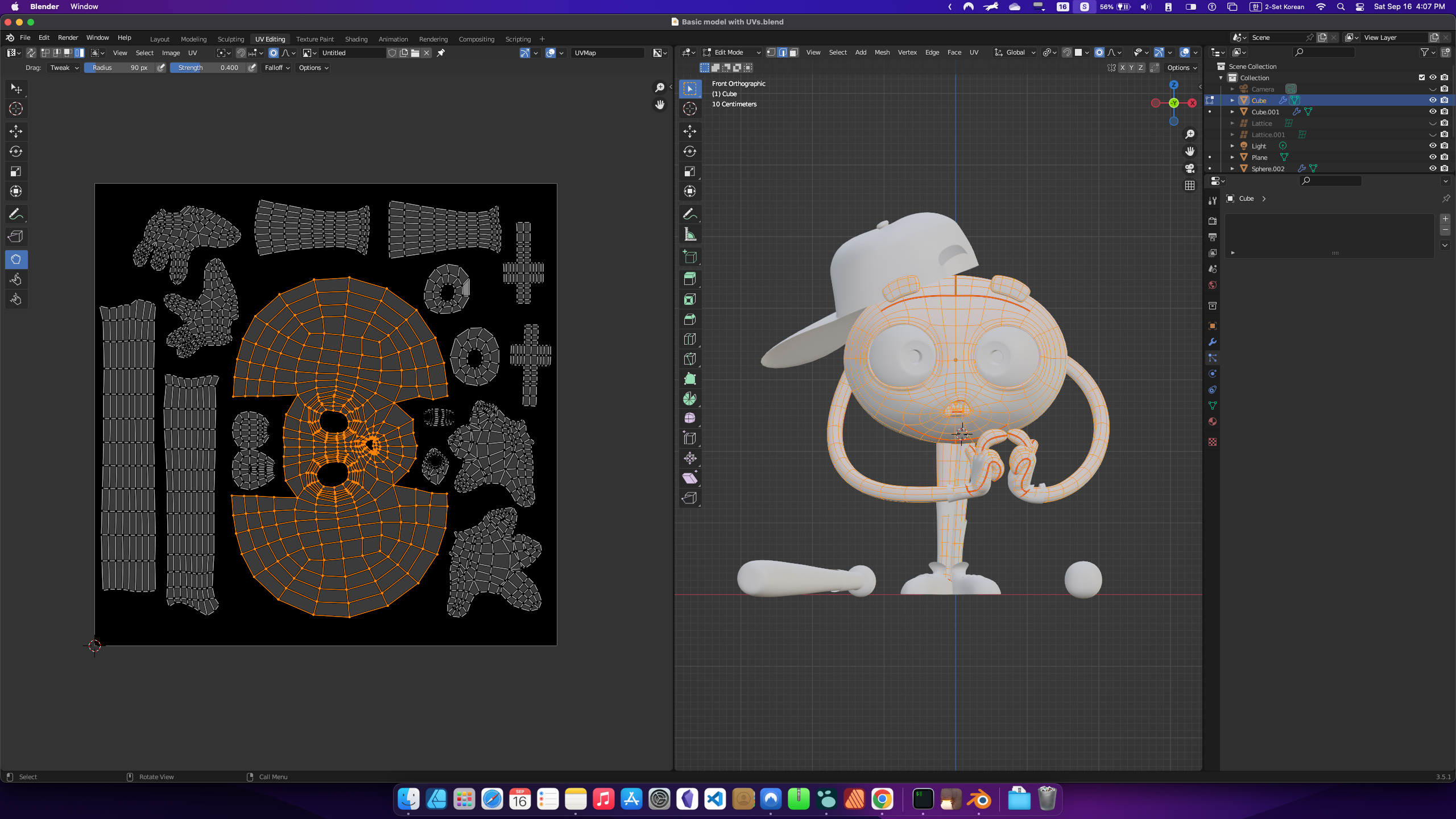Open the Mesh menu in 3D viewport

[882, 52]
